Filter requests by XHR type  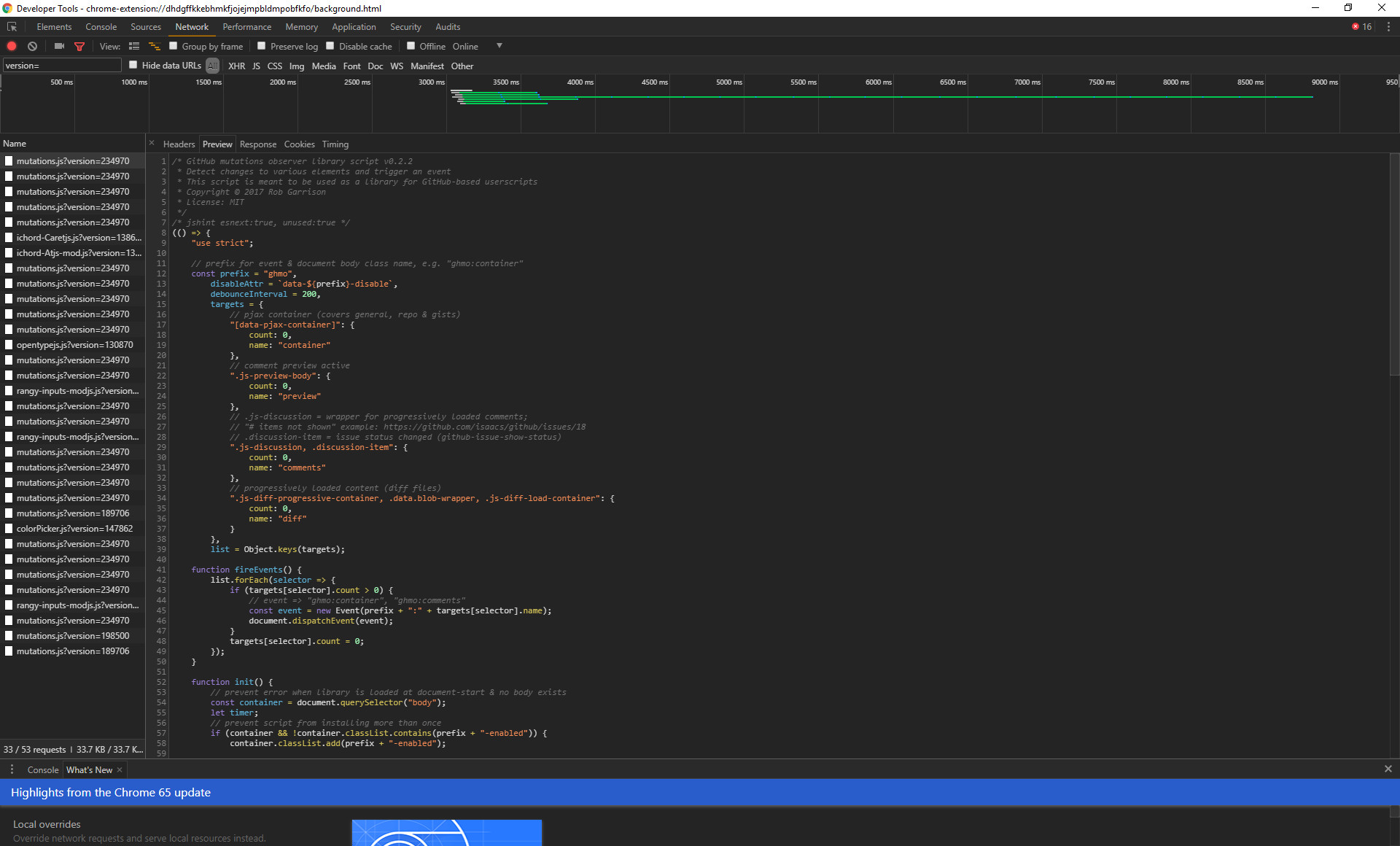point(236,66)
